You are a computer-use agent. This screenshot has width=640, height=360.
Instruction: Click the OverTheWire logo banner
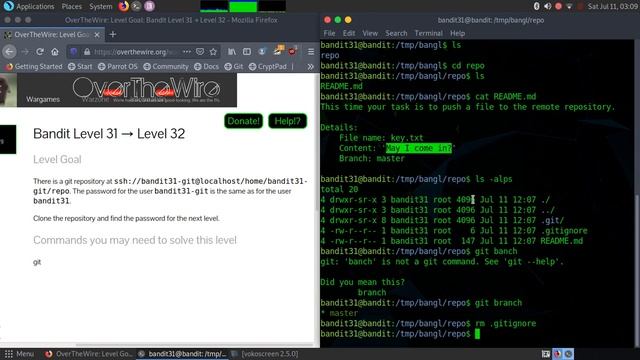pos(146,89)
